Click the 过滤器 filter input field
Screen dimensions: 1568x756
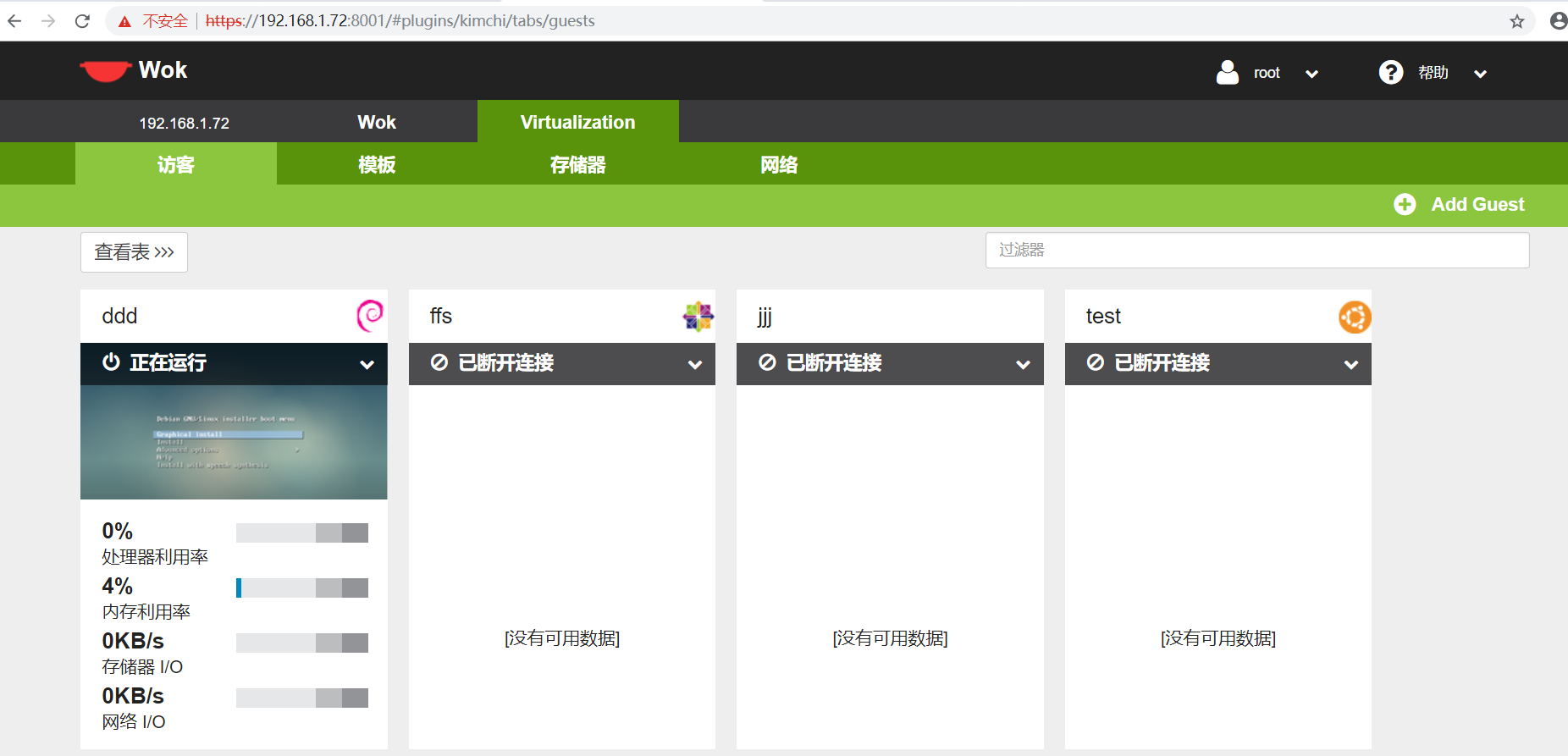pos(1257,250)
